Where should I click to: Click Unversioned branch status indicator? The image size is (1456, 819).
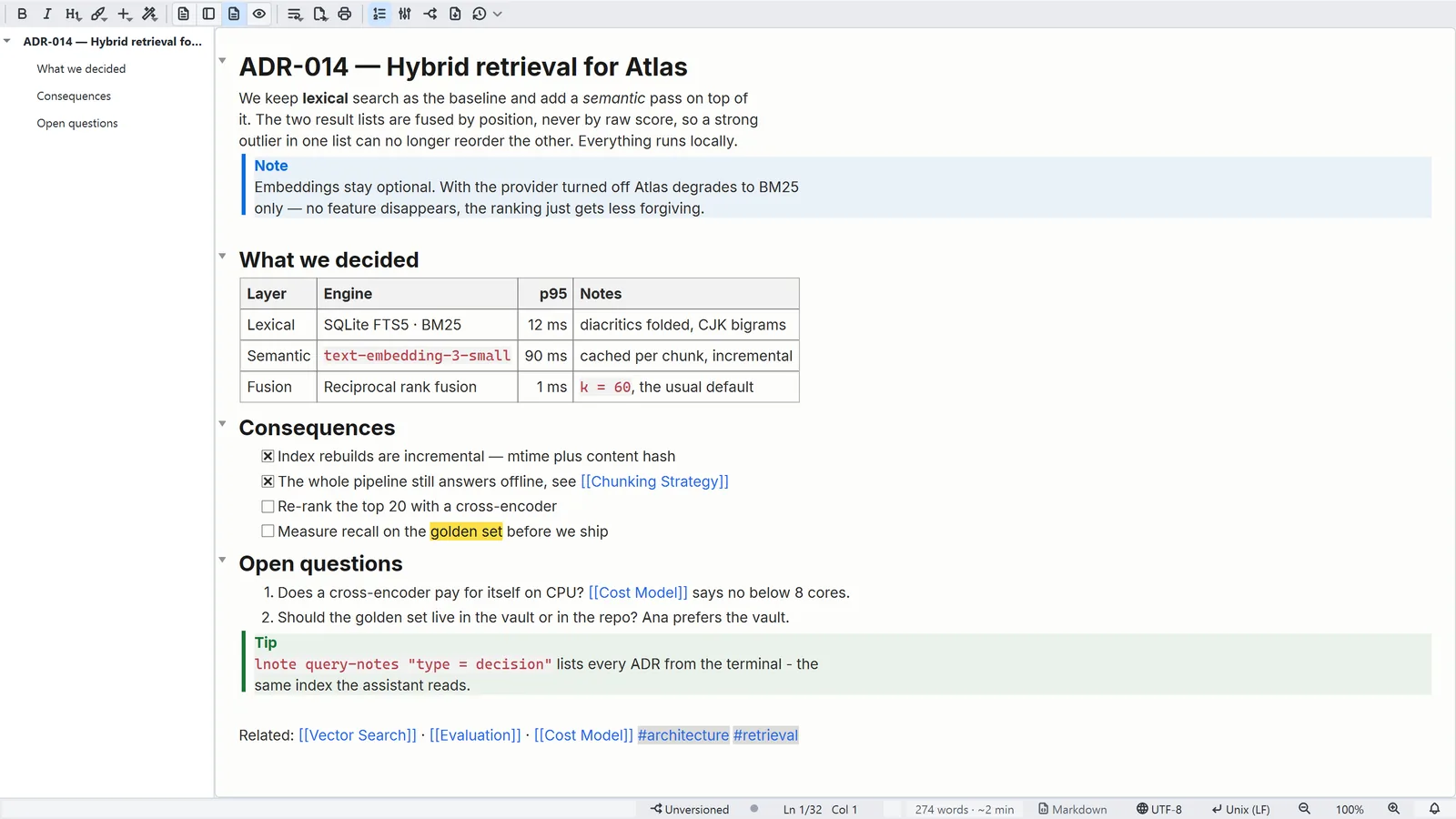pyautogui.click(x=690, y=809)
